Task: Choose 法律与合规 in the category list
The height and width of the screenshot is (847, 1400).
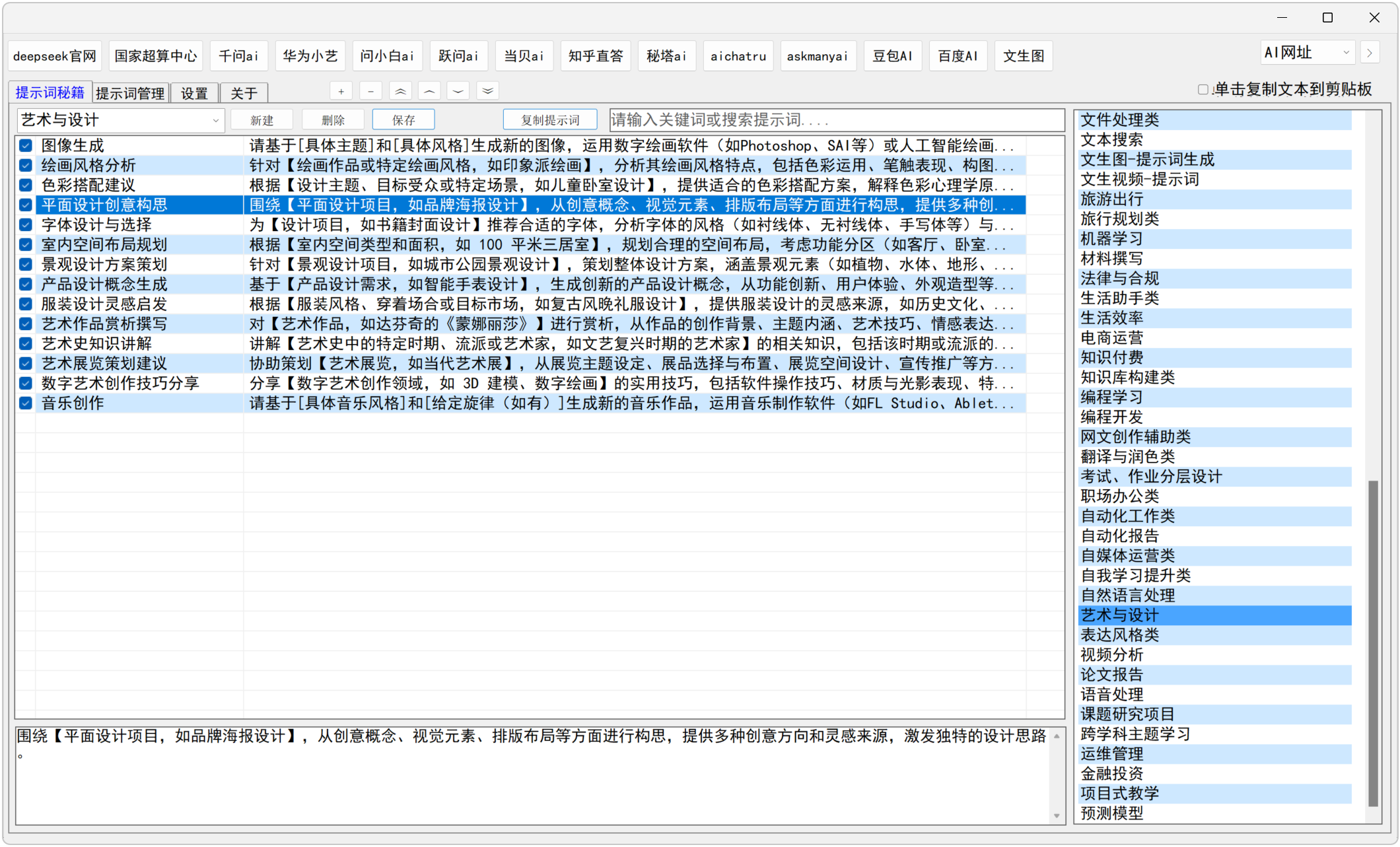Action: click(1215, 279)
